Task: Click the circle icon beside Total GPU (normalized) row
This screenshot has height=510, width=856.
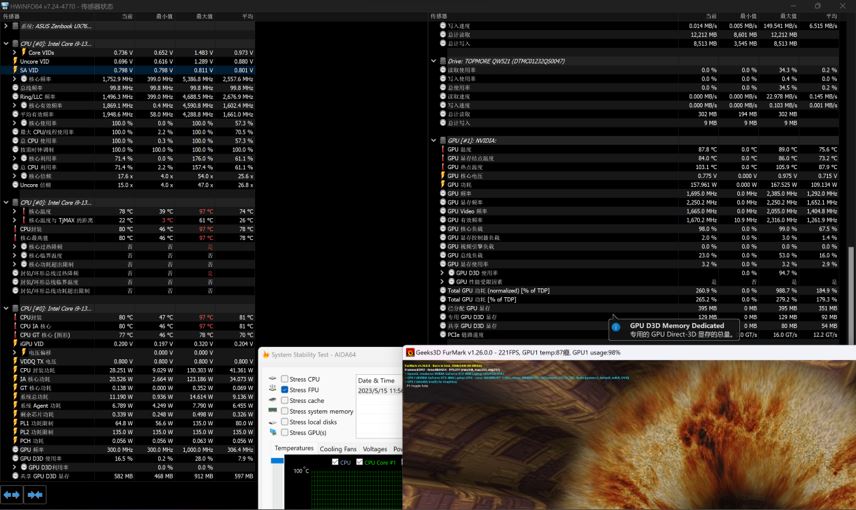Action: (x=443, y=290)
